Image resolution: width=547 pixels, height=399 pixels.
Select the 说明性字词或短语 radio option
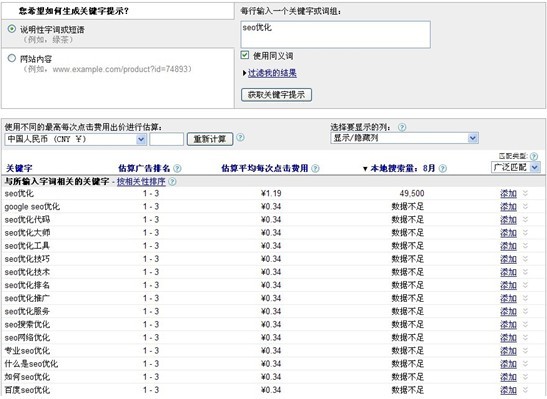click(x=12, y=29)
